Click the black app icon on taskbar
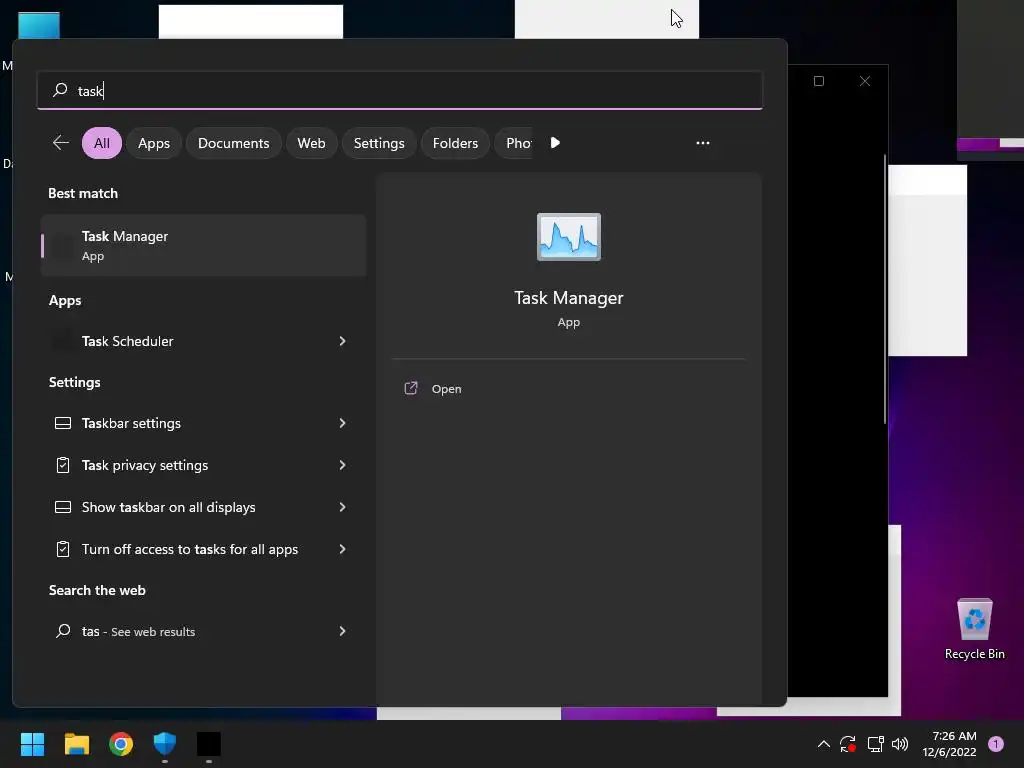1024x768 pixels. click(209, 744)
